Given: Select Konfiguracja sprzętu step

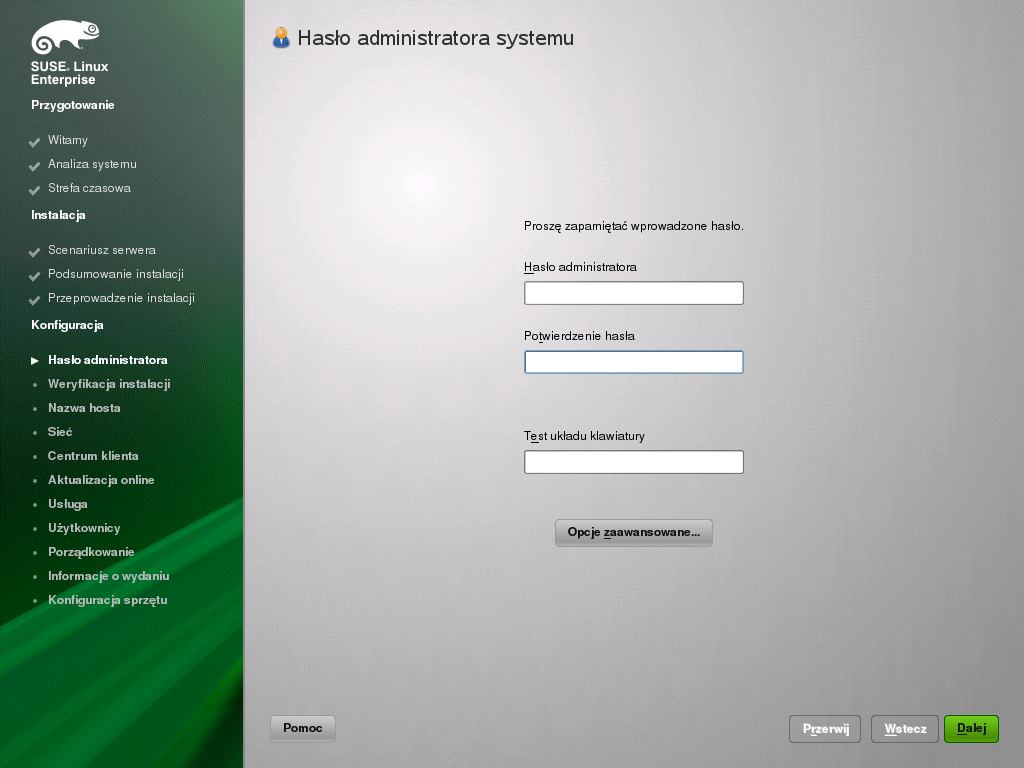Looking at the screenshot, I should point(108,600).
